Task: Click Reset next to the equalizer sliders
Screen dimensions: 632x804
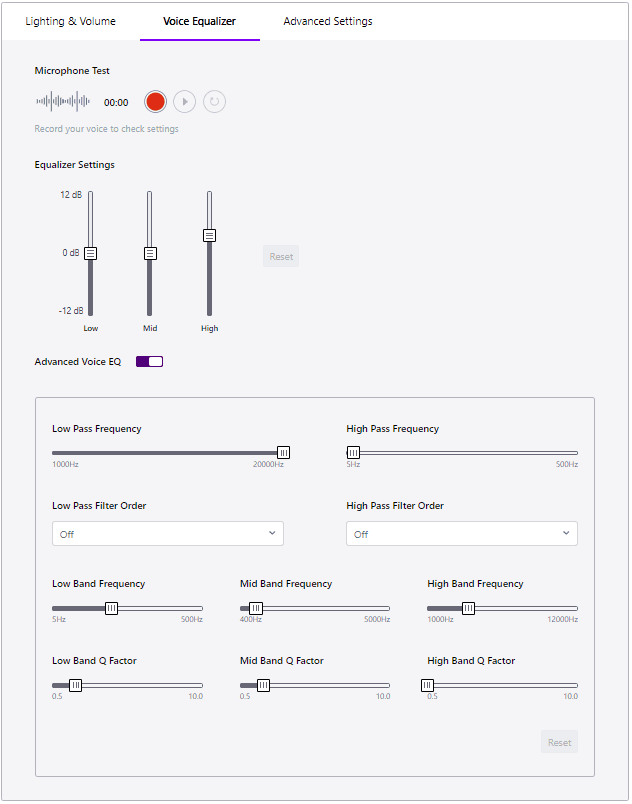Action: tap(281, 257)
